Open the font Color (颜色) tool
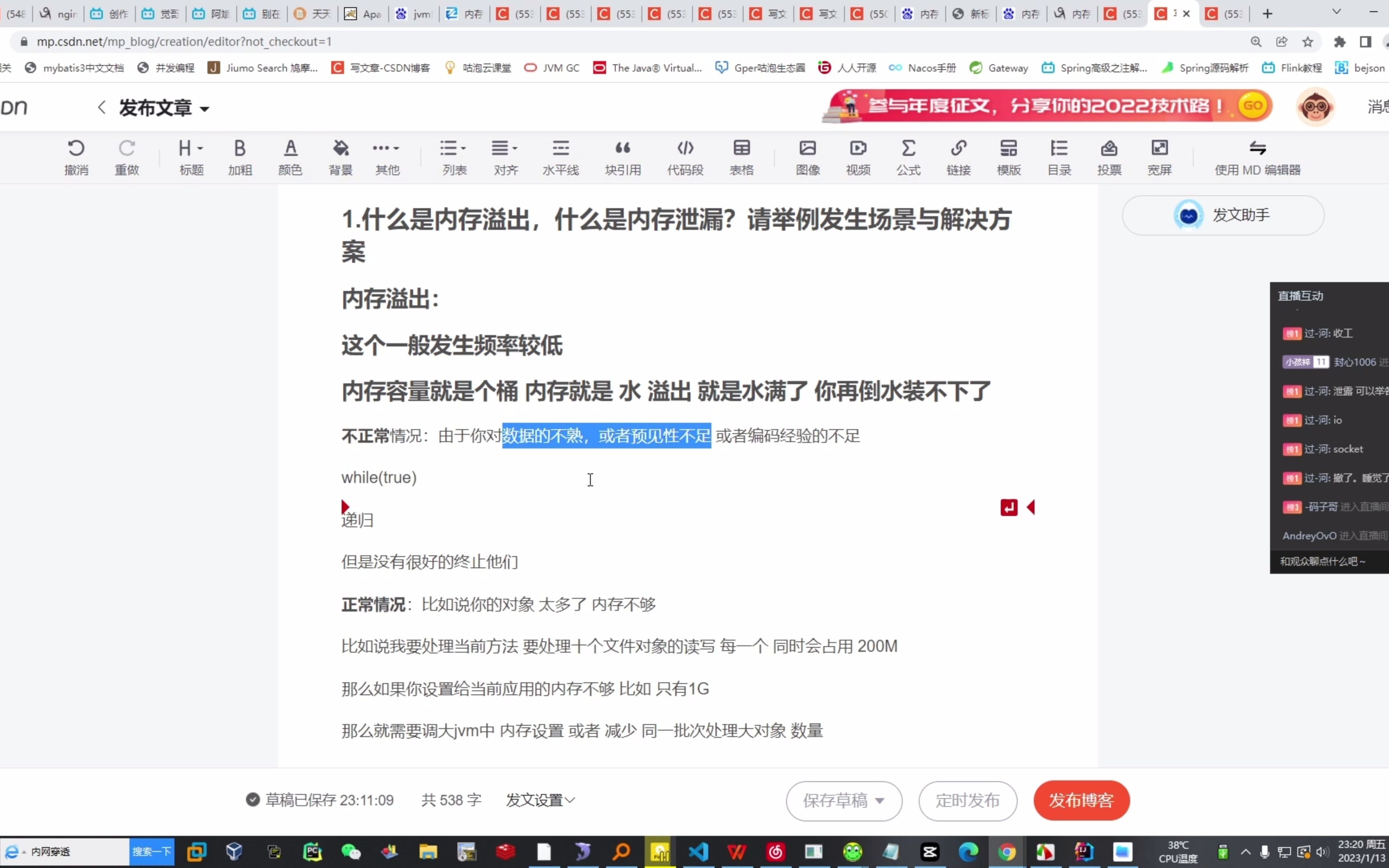 291,157
